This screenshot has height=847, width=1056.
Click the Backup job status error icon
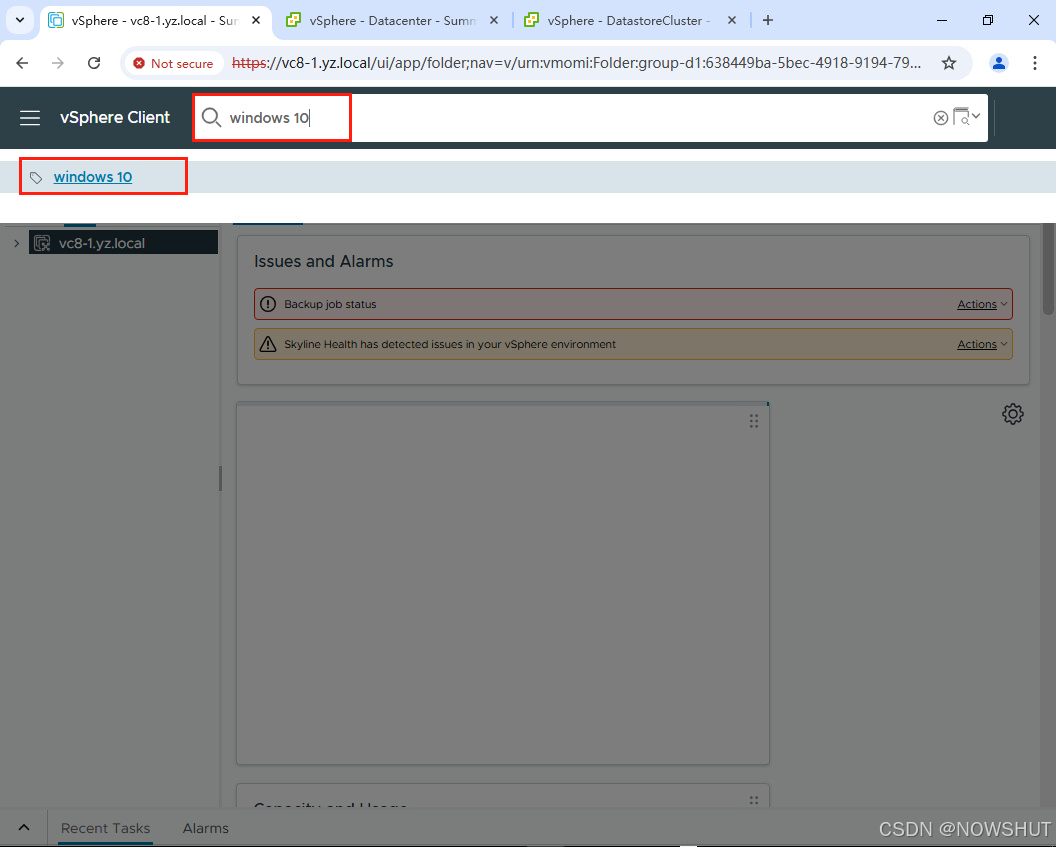click(268, 304)
